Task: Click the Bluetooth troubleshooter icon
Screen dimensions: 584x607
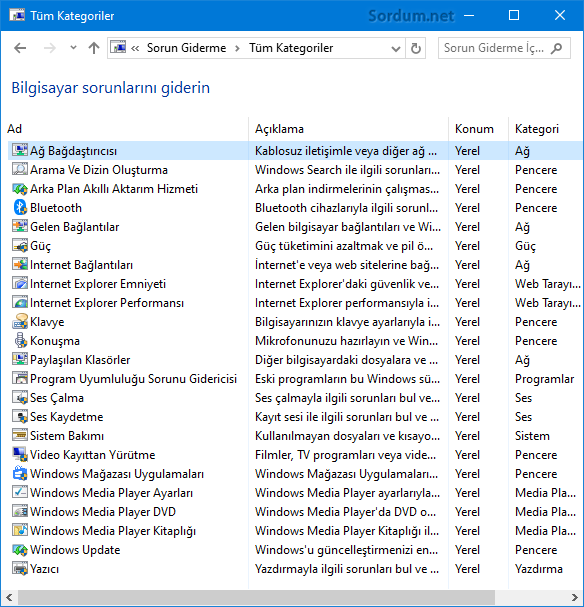Action: [20, 207]
